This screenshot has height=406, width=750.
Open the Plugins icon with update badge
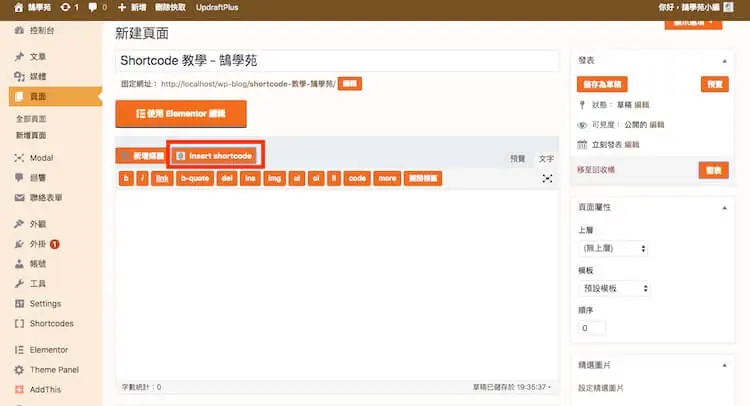click(19, 244)
